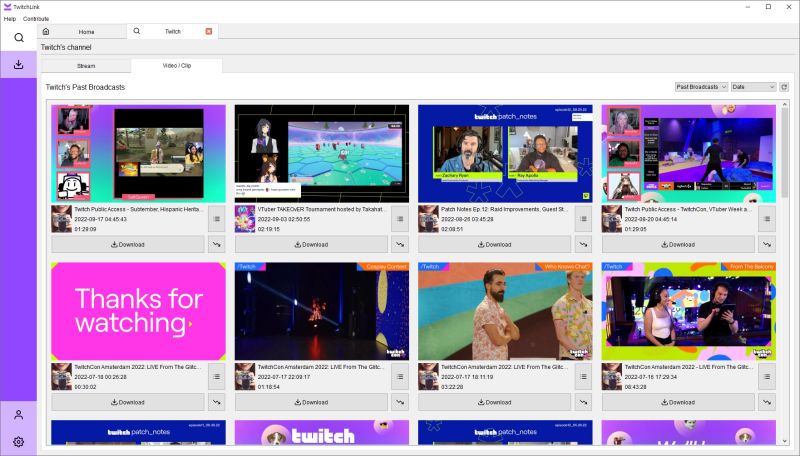Click the 'Twitch's channel' label
This screenshot has height=456, width=800.
[x=66, y=47]
